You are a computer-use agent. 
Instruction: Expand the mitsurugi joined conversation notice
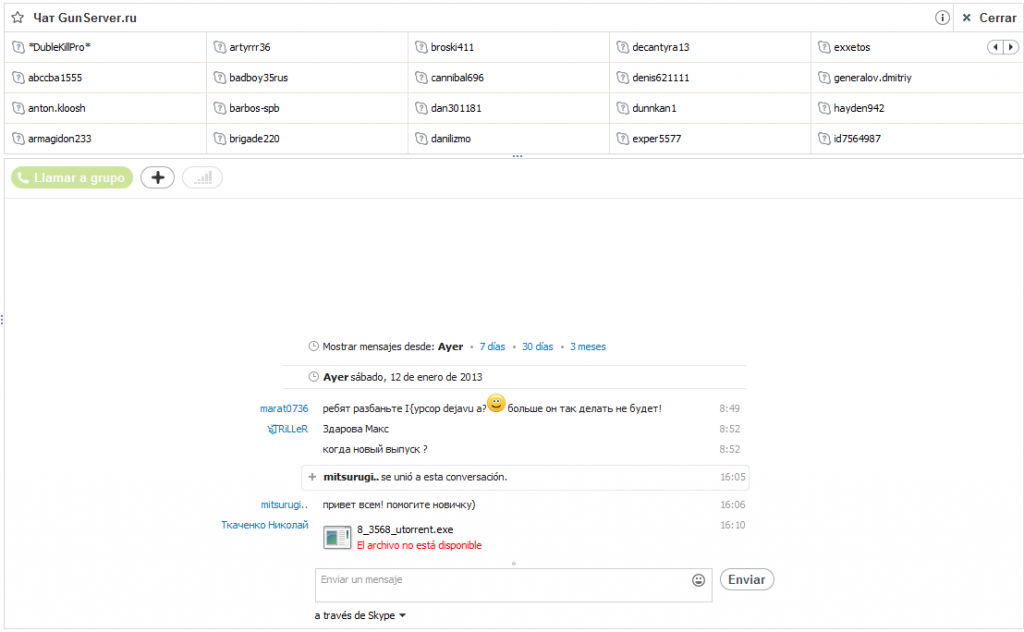click(x=312, y=477)
